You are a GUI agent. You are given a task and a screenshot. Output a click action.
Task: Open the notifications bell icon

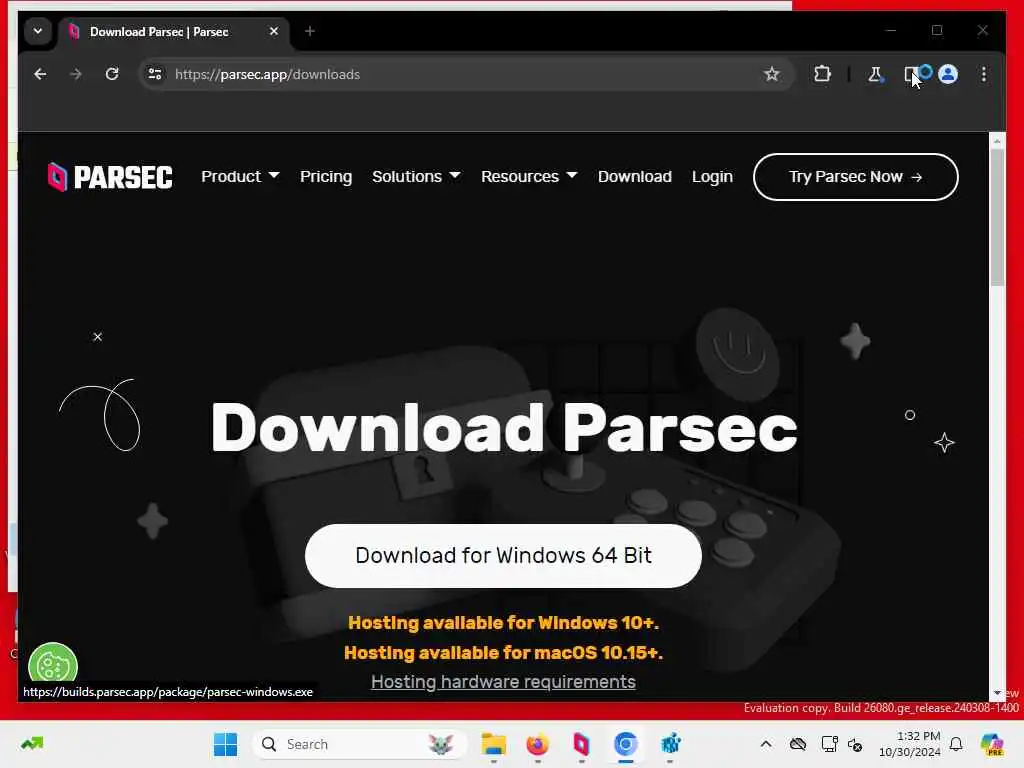[956, 744]
